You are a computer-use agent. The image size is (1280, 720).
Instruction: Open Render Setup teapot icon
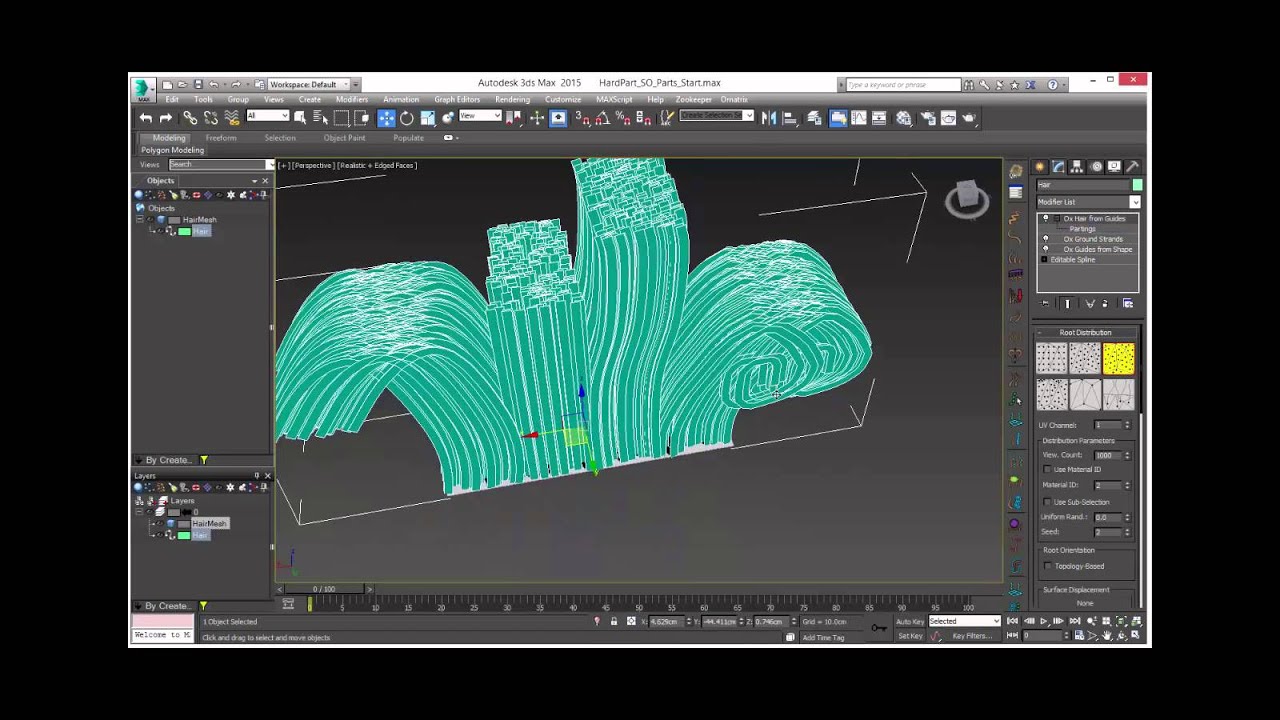(927, 118)
